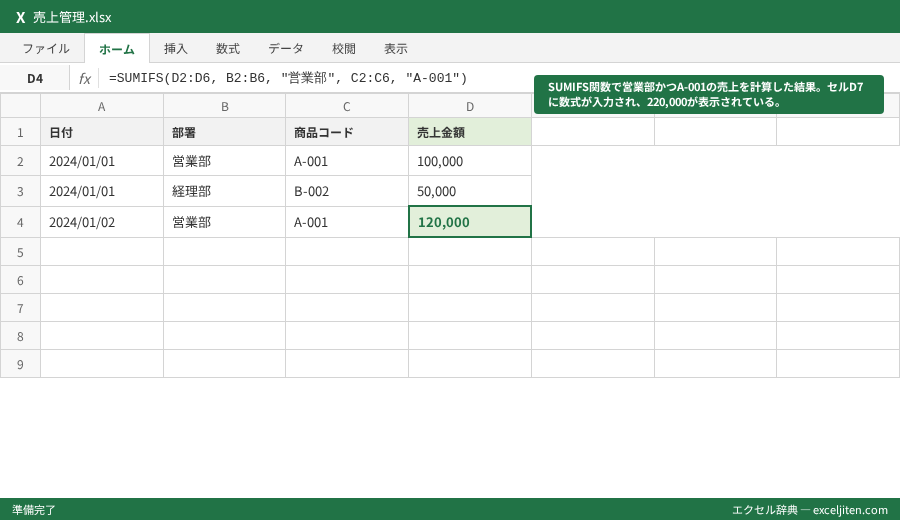The height and width of the screenshot is (520, 900).
Task: Click the fx insert function icon
Action: [x=84, y=78]
